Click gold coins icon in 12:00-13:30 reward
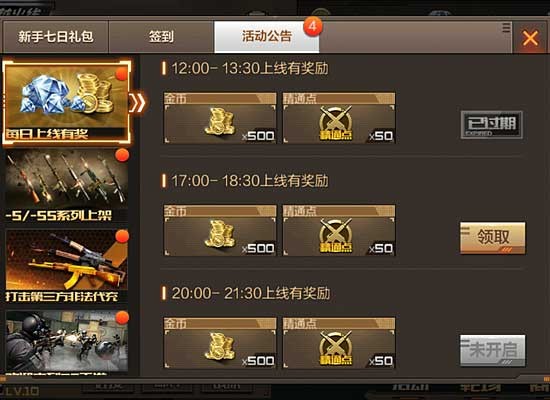This screenshot has width=550, height=400. (x=220, y=121)
